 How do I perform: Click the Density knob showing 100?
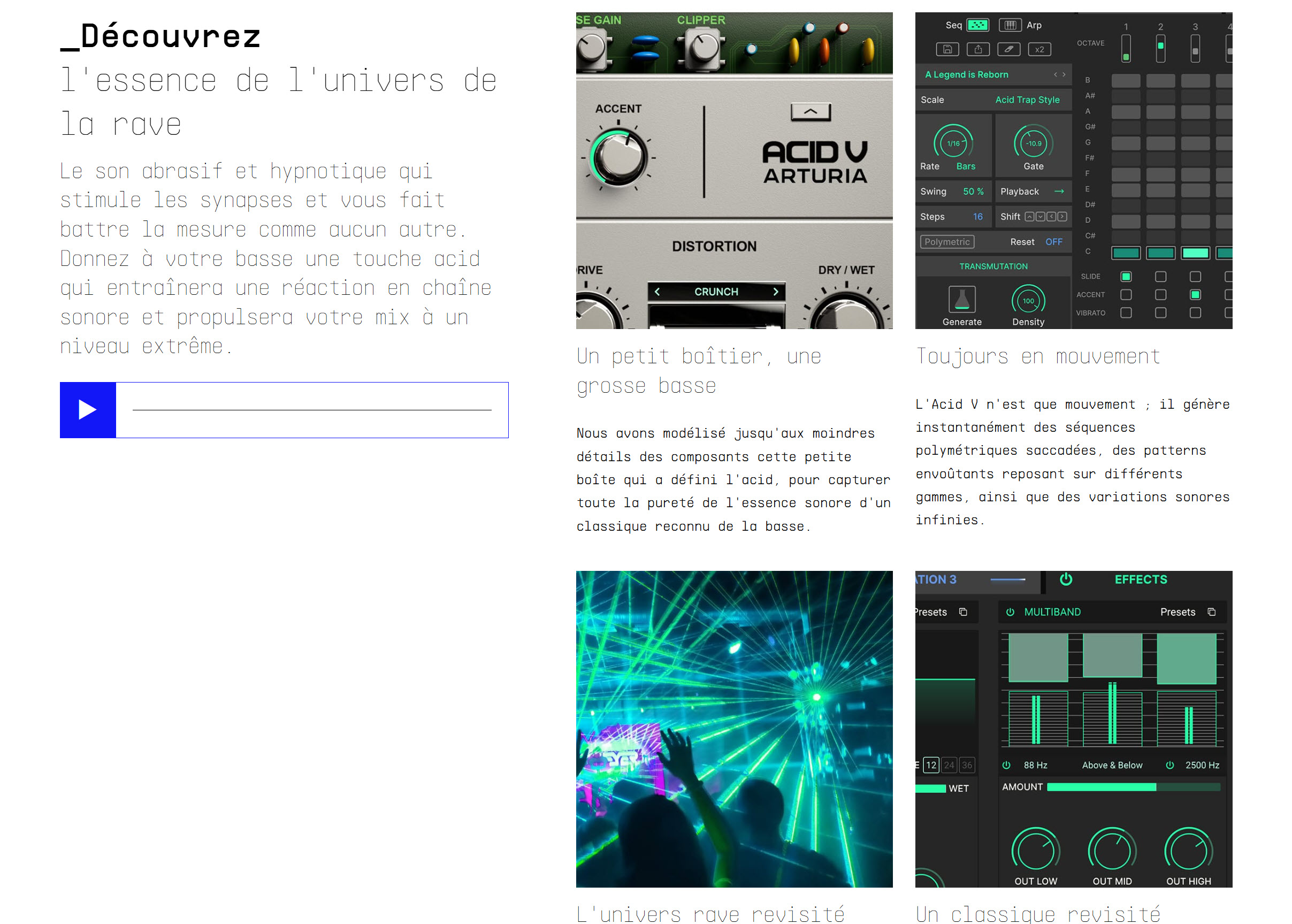coord(1029,301)
